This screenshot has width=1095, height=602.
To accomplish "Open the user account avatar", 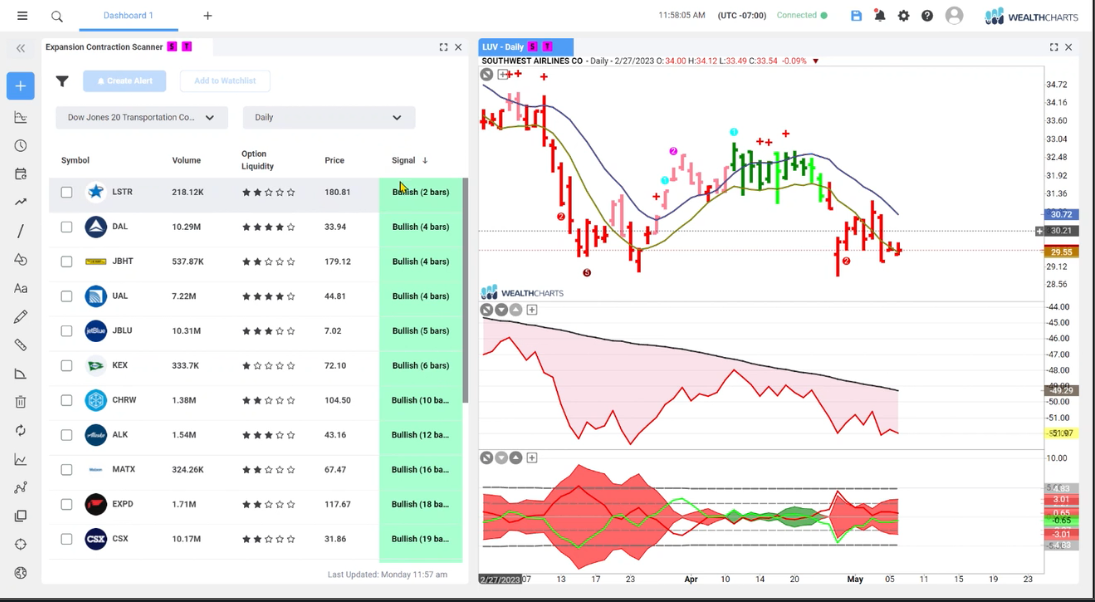I will (x=954, y=15).
